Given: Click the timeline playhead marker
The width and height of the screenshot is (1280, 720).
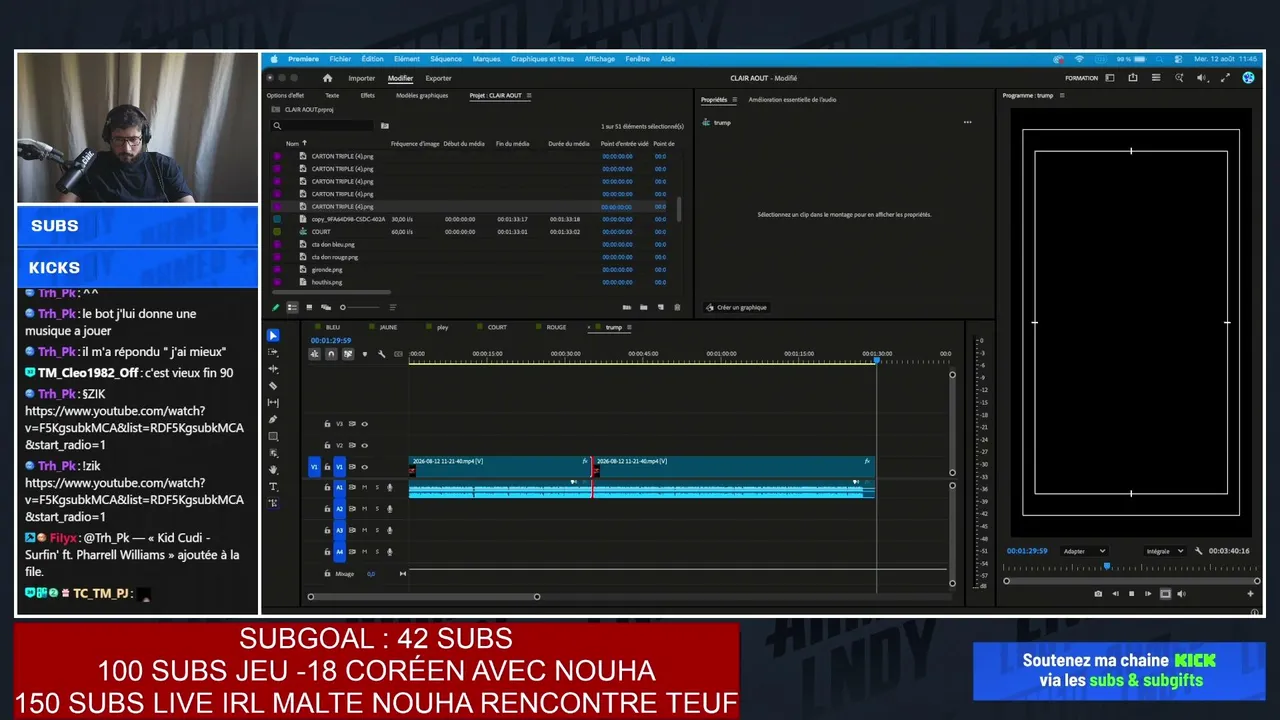Looking at the screenshot, I should (877, 360).
